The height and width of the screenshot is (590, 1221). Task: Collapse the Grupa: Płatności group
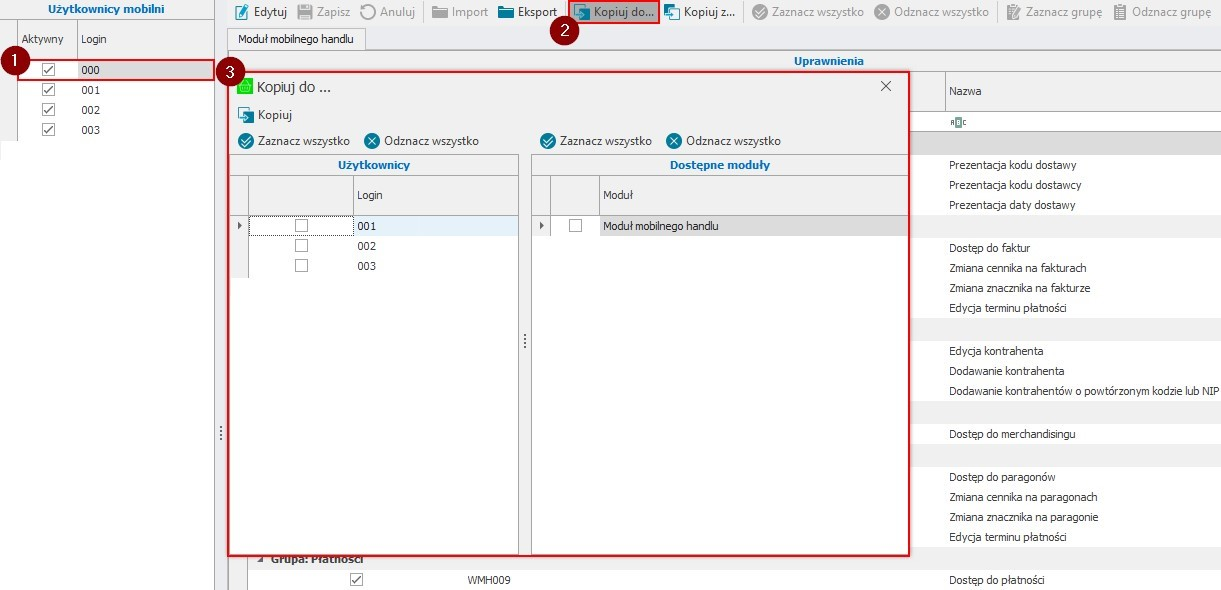tap(262, 559)
